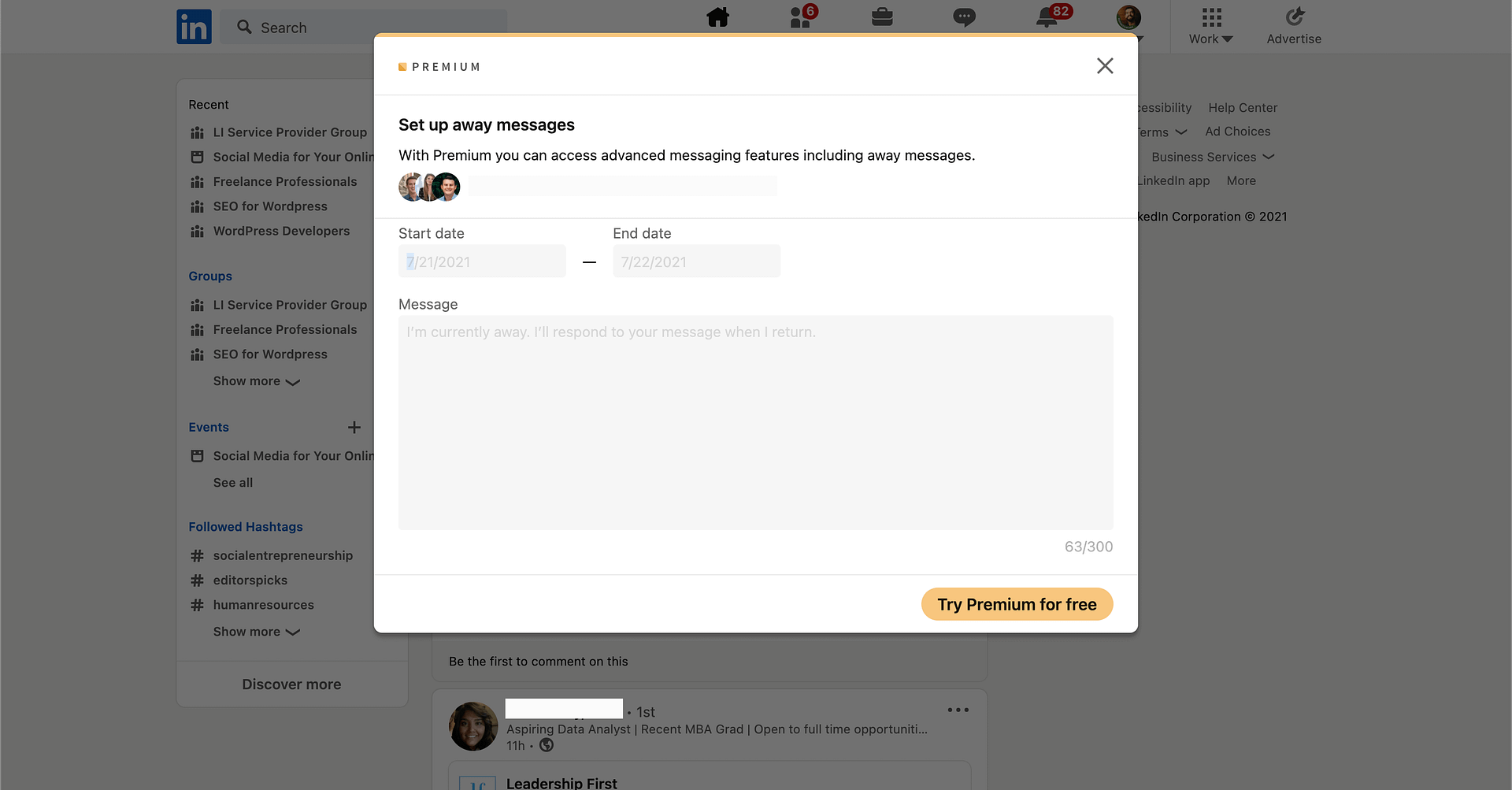The height and width of the screenshot is (790, 1512).
Task: Open the Help Center link
Action: 1243,107
